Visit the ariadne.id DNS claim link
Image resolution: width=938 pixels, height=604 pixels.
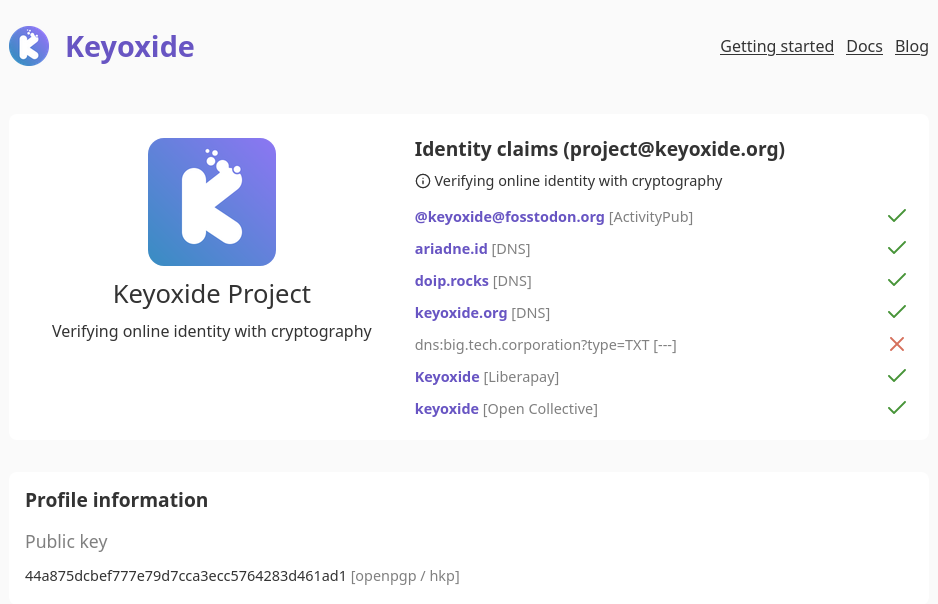(451, 249)
